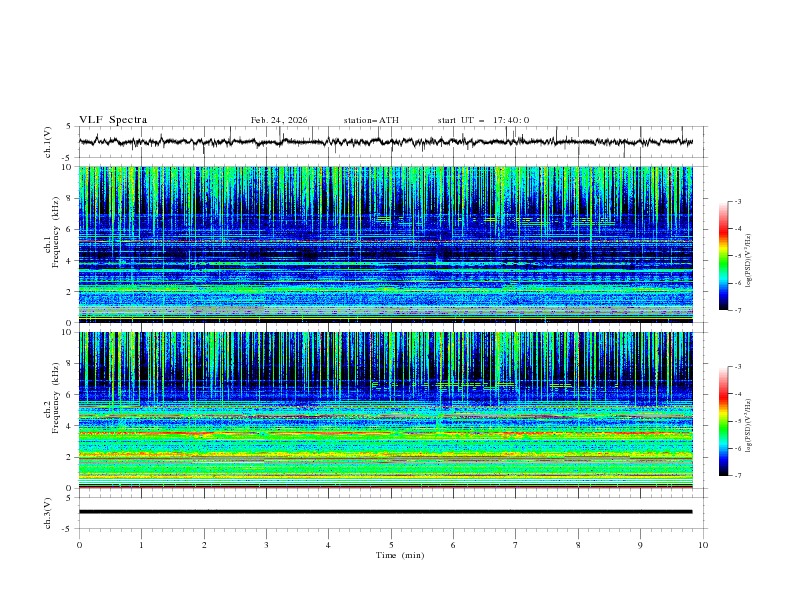792x612 pixels.
Task: Click the 5 tick on Time axis
Action: click(x=391, y=545)
